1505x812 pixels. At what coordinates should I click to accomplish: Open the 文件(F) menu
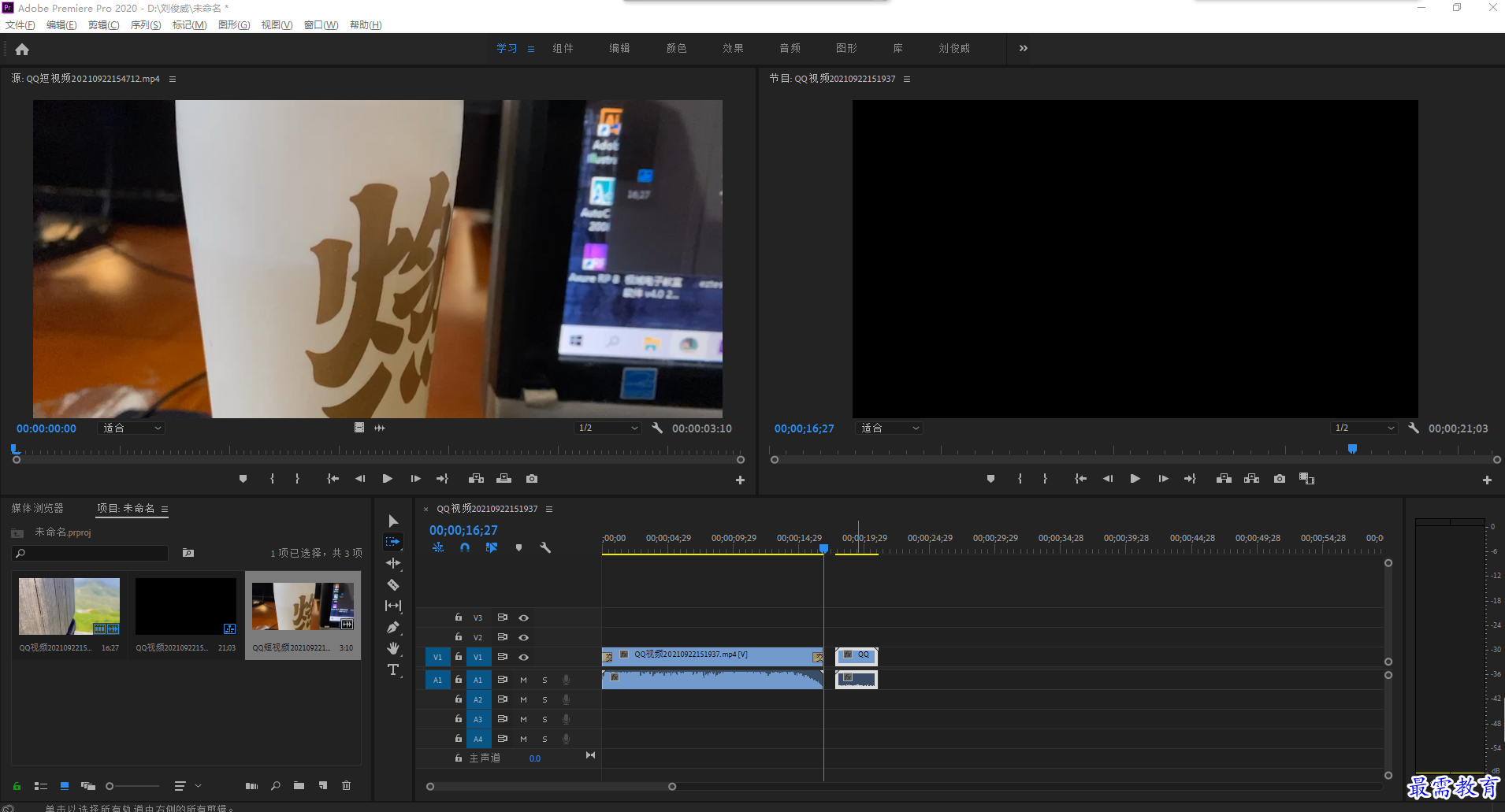[20, 25]
